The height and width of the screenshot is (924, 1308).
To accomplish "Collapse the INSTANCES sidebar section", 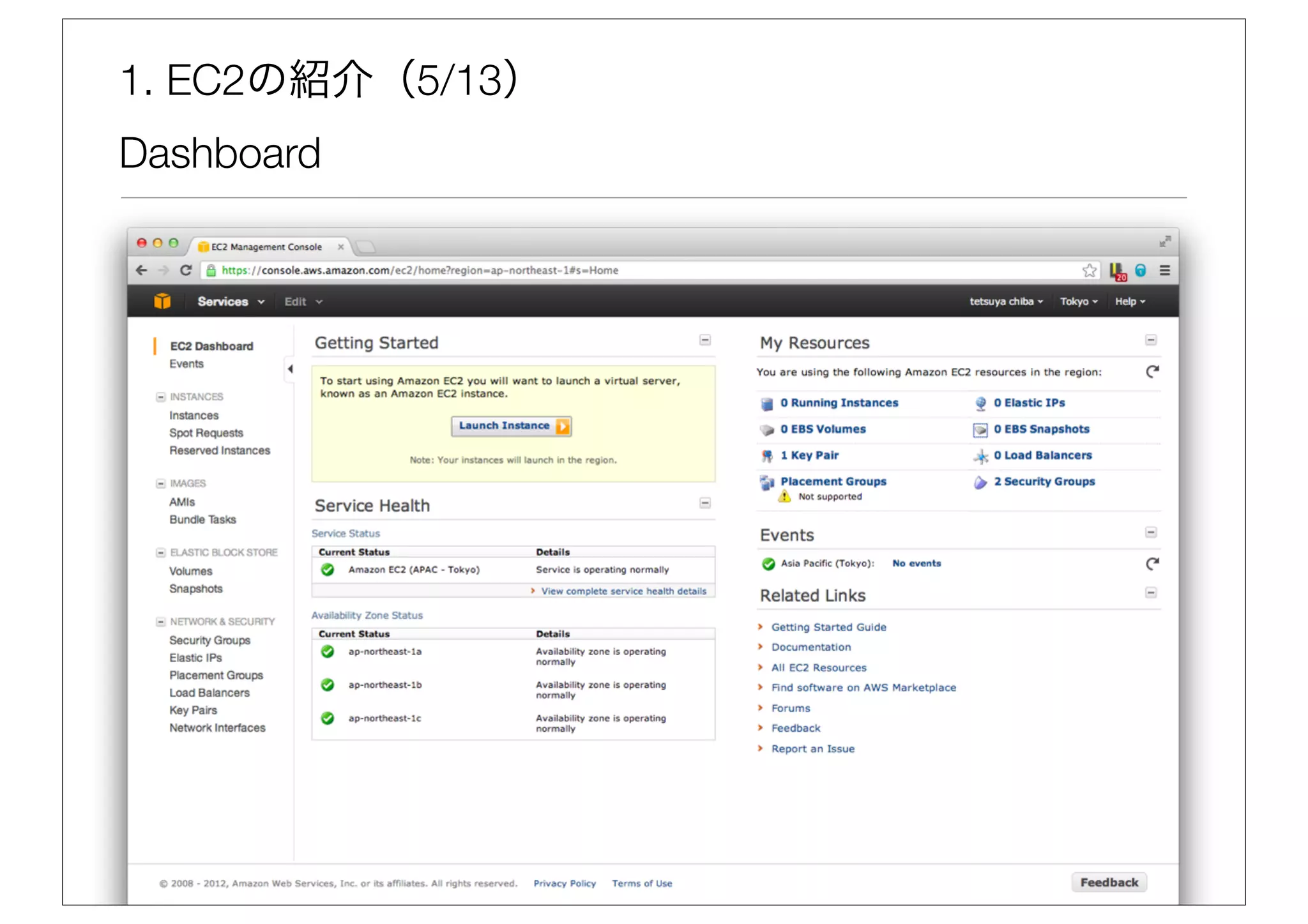I will pos(161,397).
